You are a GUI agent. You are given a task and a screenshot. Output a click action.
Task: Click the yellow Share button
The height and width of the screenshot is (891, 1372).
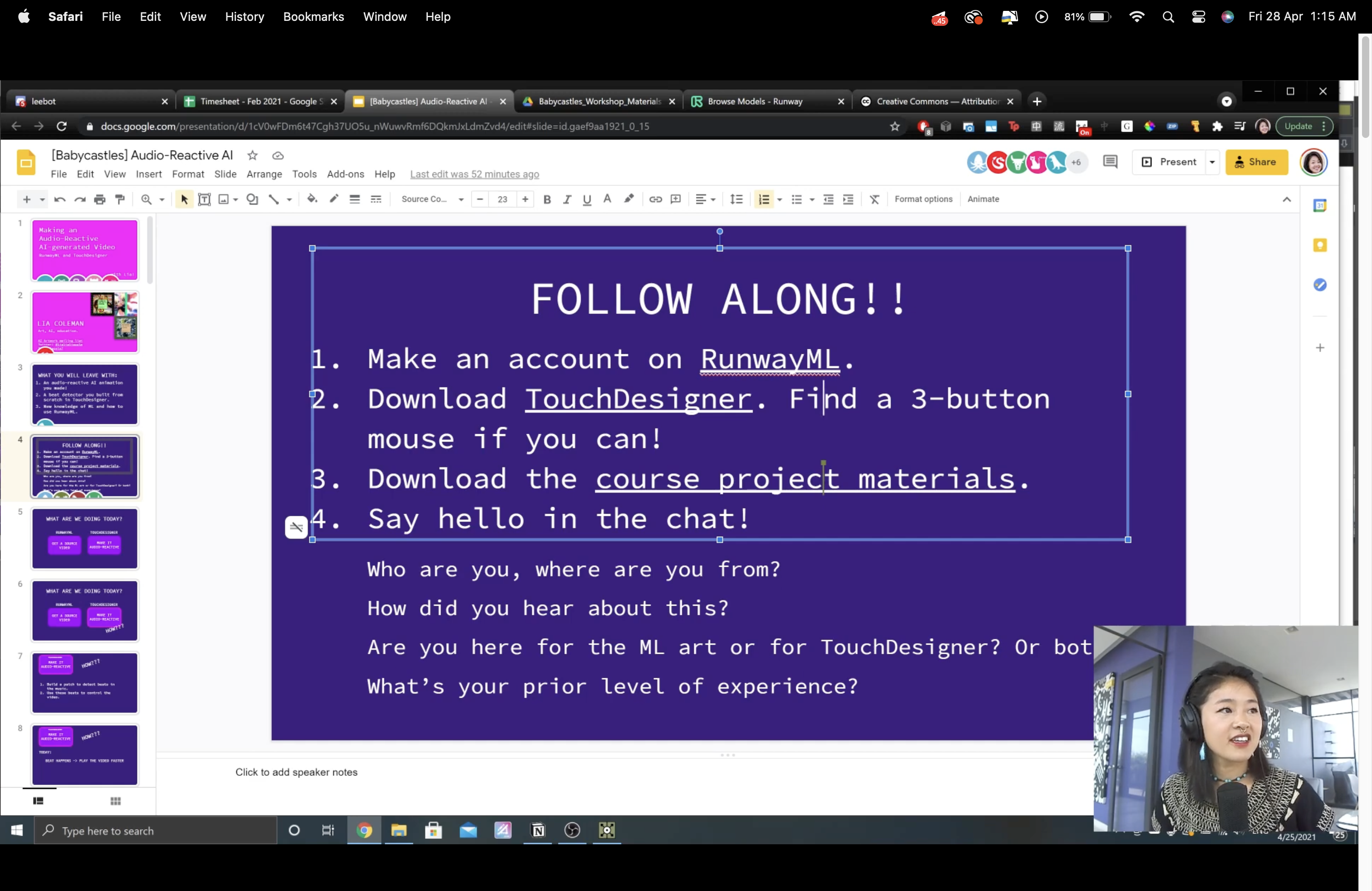1257,162
